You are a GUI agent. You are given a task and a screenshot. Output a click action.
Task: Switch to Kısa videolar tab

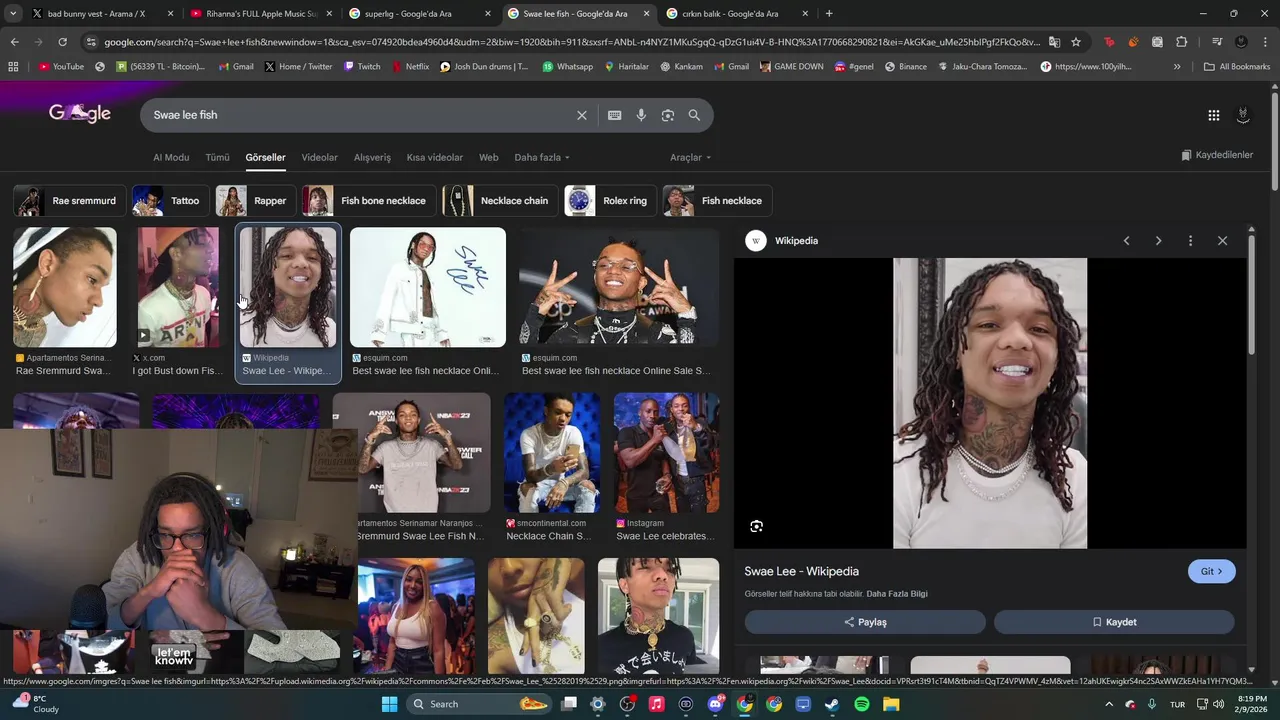point(435,158)
